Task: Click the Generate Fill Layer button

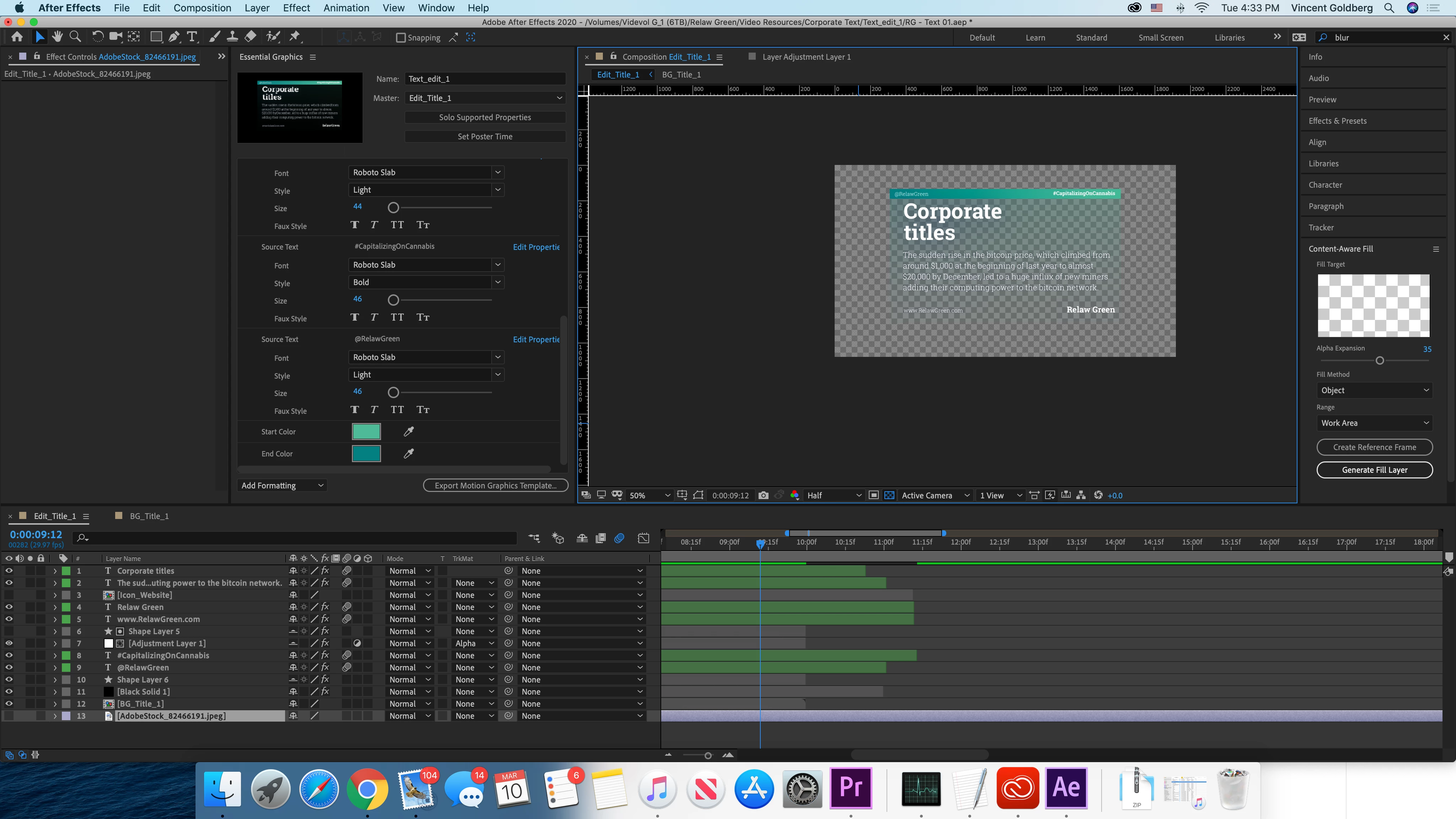Action: click(x=1374, y=470)
